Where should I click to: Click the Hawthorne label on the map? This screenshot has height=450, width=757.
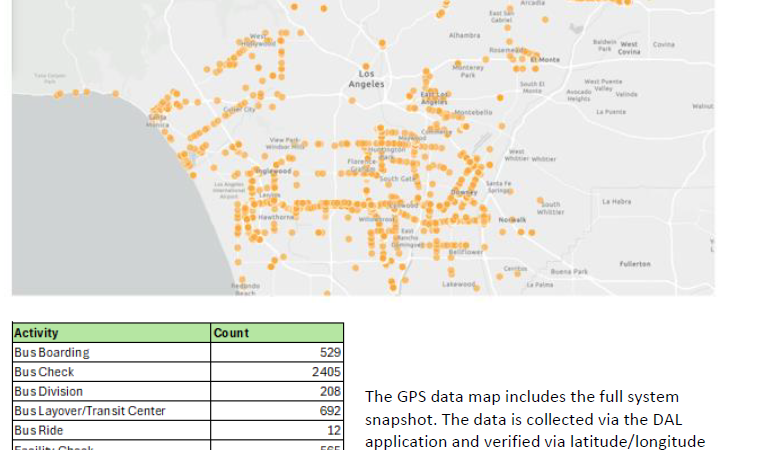[275, 217]
